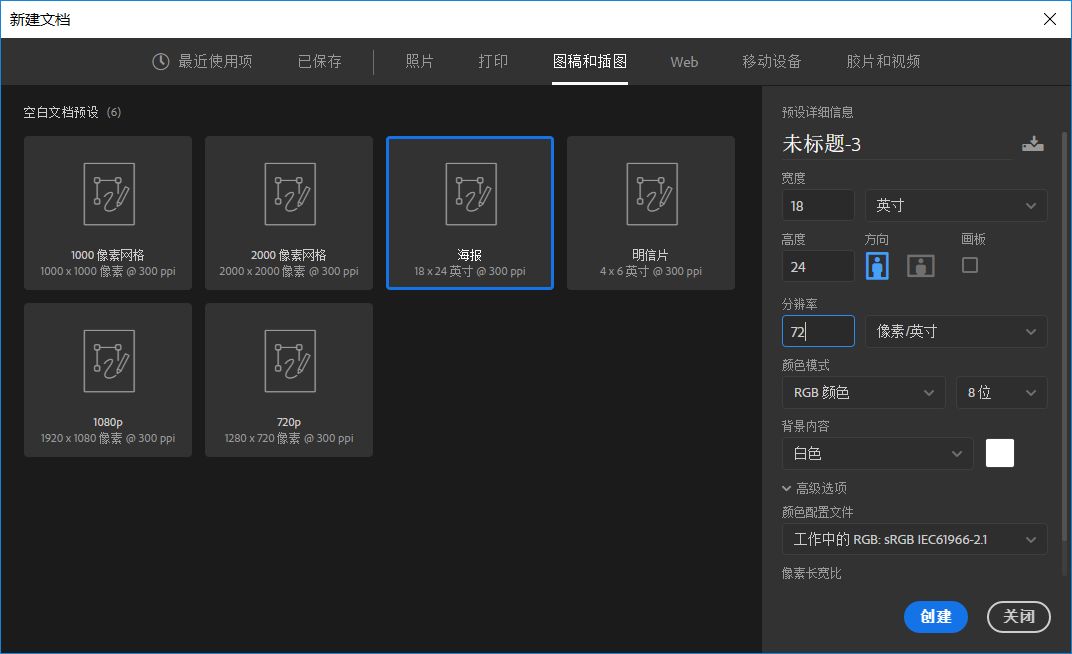
Task: Open the width unit 英寸 dropdown
Action: coord(955,205)
